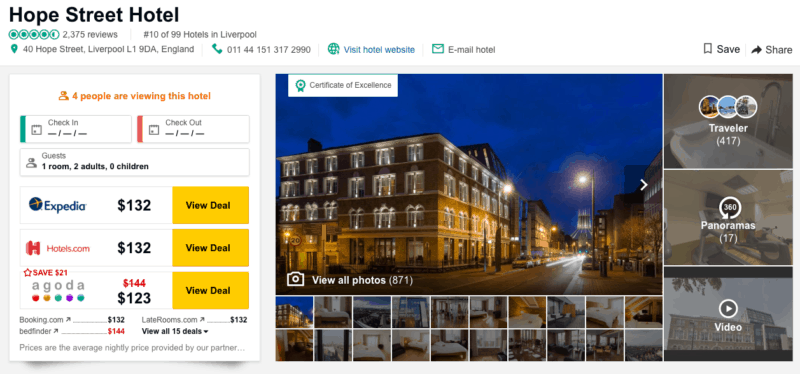Click the envelope E-mail hotel icon
The width and height of the screenshot is (800, 374).
click(x=438, y=49)
